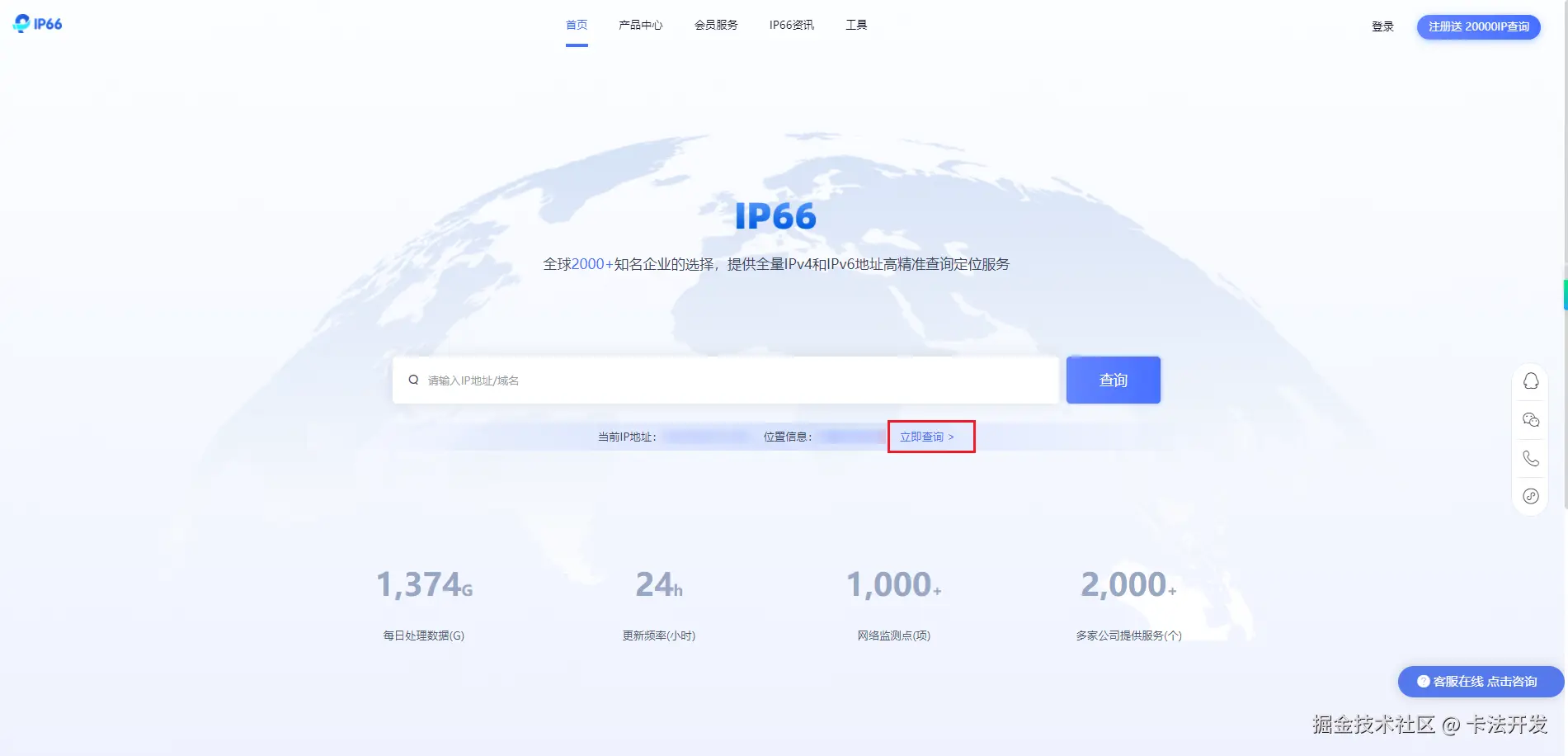Focus the IP地址/域名 search input field

pyautogui.click(x=726, y=380)
